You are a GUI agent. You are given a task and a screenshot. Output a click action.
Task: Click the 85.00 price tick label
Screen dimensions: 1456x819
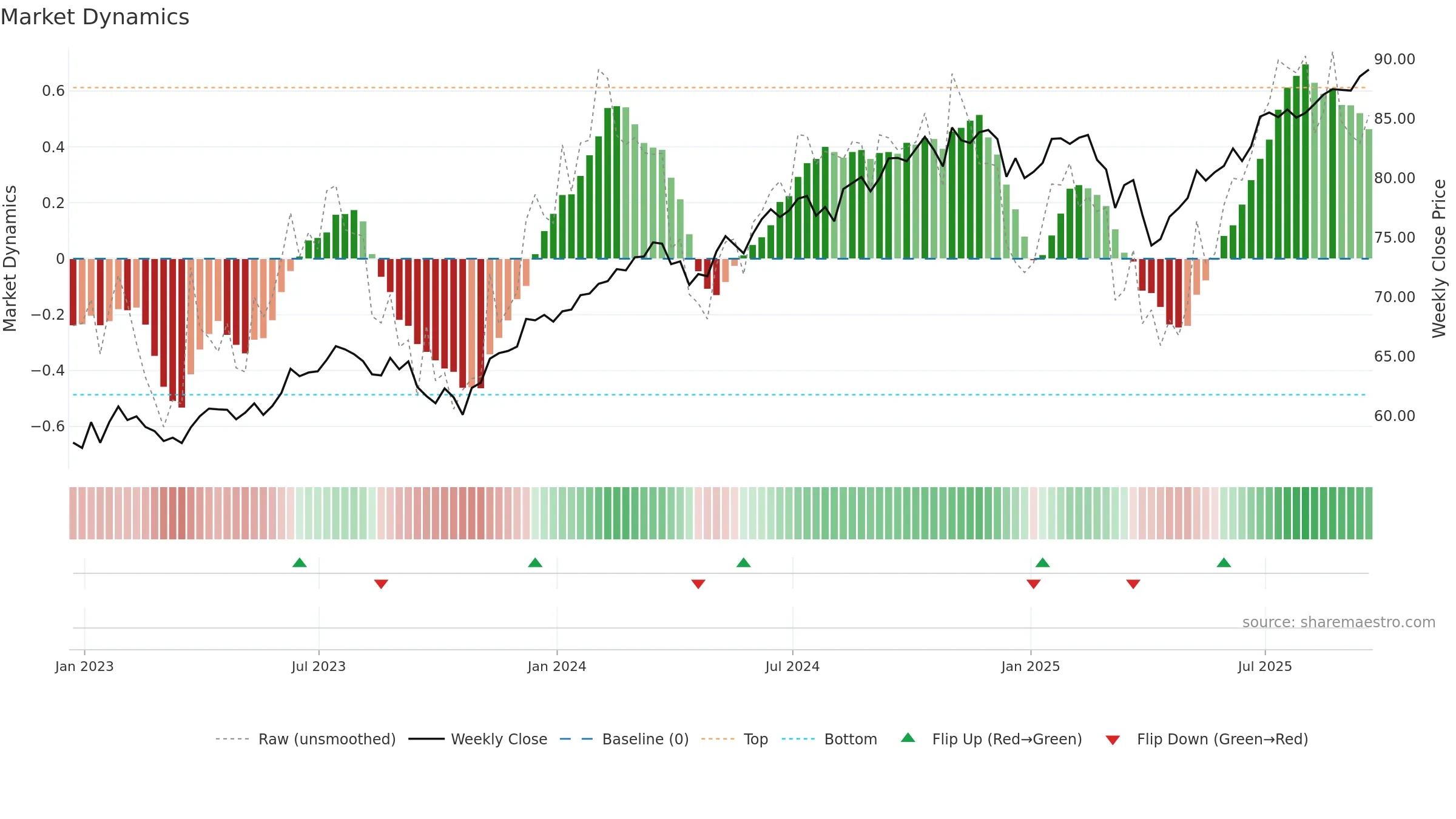[x=1395, y=118]
